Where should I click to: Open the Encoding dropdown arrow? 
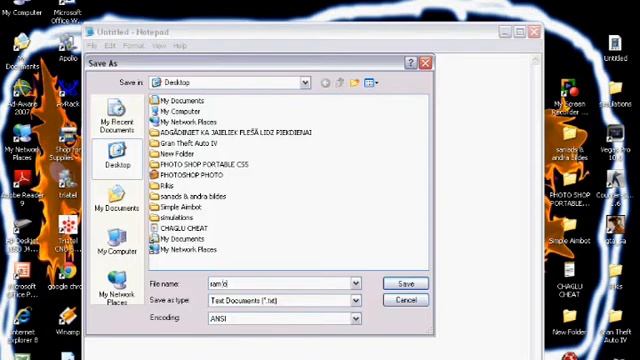point(356,318)
